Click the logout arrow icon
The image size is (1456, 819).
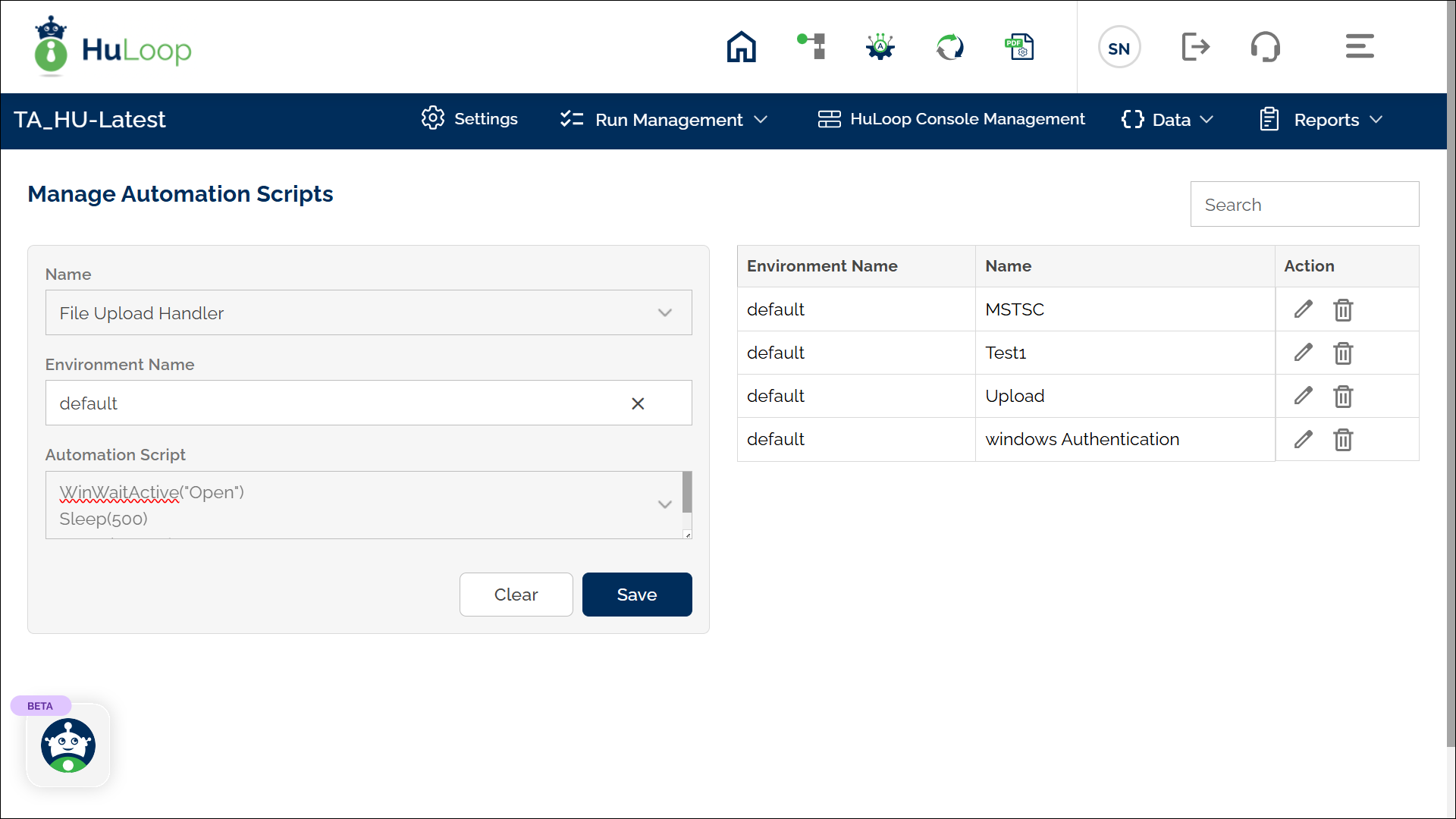pos(1196,47)
